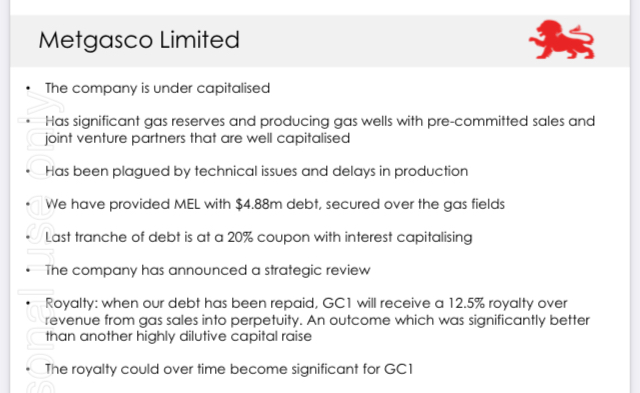
Task: Click the bullet about technical issues and delays
Action: click(x=256, y=171)
